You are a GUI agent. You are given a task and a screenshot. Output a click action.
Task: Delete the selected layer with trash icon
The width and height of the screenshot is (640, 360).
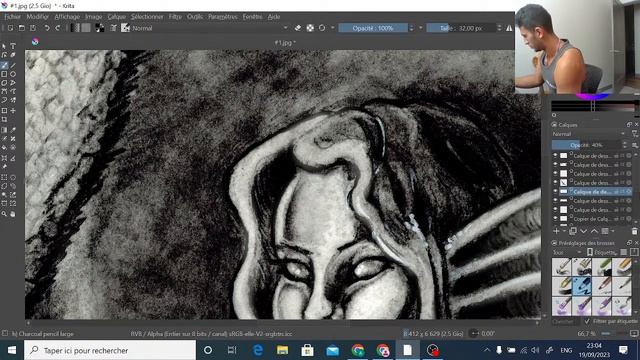(634, 231)
